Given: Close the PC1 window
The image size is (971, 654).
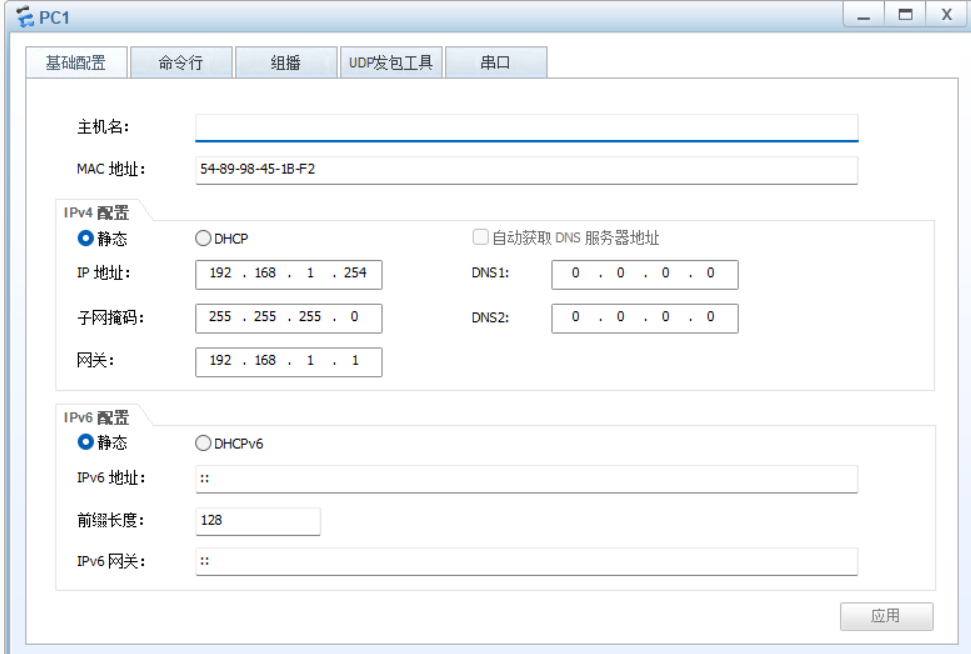Looking at the screenshot, I should click(x=947, y=14).
